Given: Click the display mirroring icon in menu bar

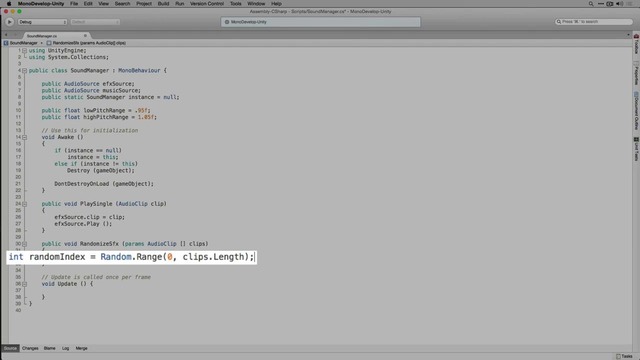Looking at the screenshot, I should tap(610, 4).
